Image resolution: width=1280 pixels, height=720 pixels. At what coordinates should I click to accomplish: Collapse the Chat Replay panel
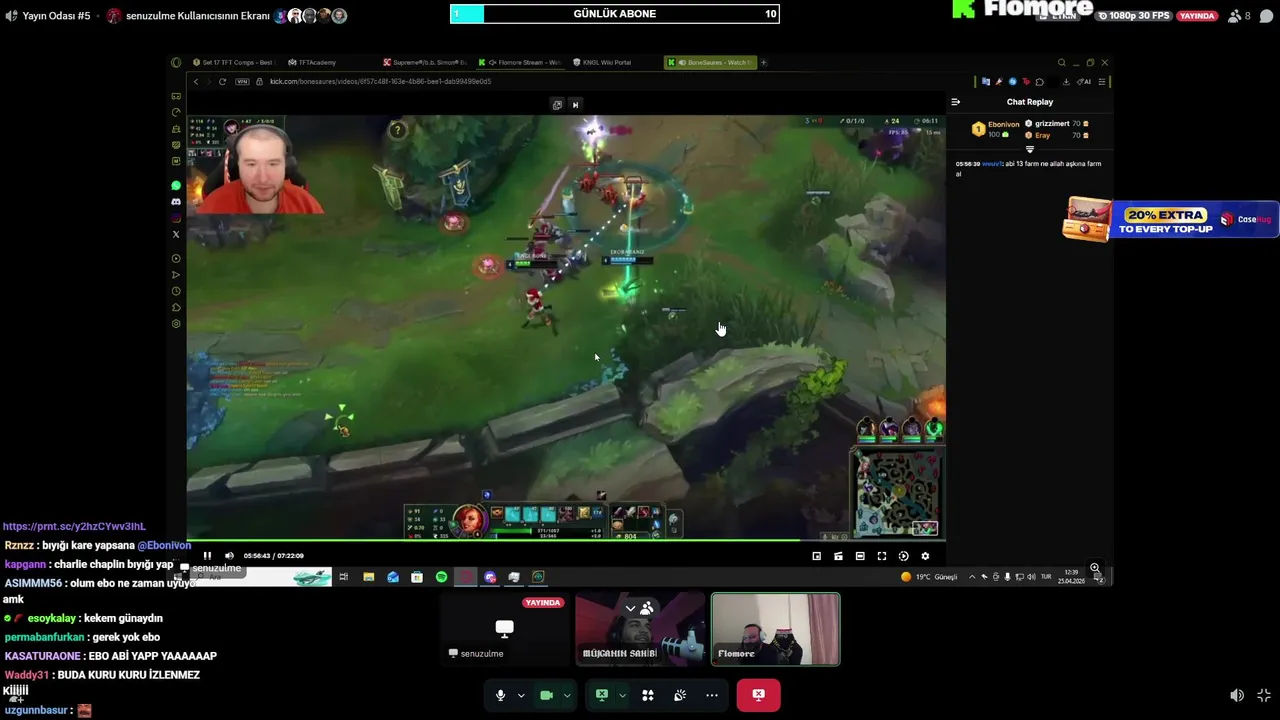[956, 102]
